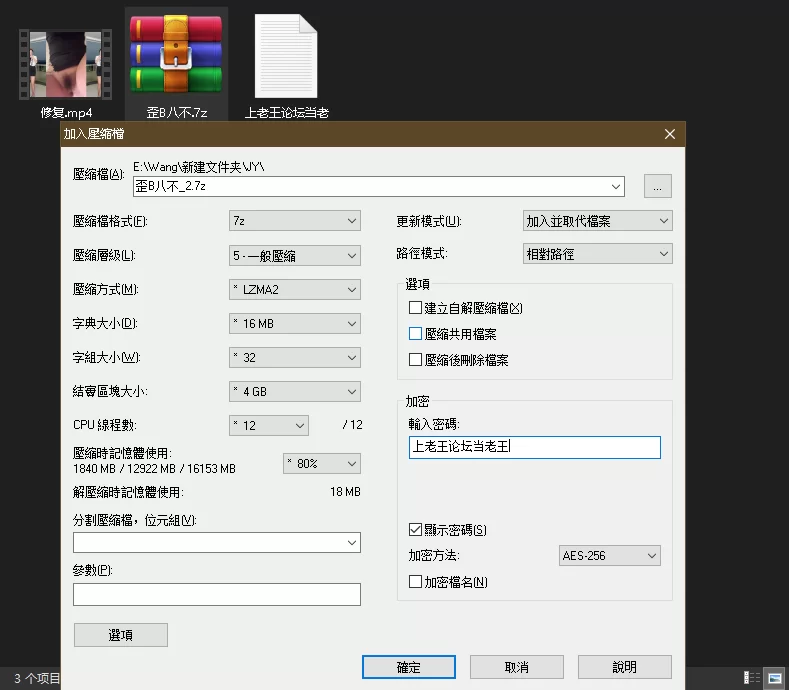Click the 確定 button
The height and width of the screenshot is (690, 789).
click(409, 667)
